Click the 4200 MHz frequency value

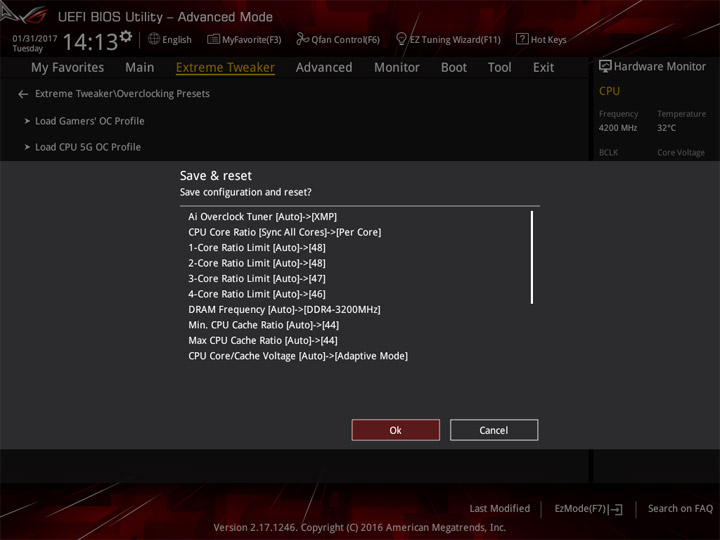618,128
